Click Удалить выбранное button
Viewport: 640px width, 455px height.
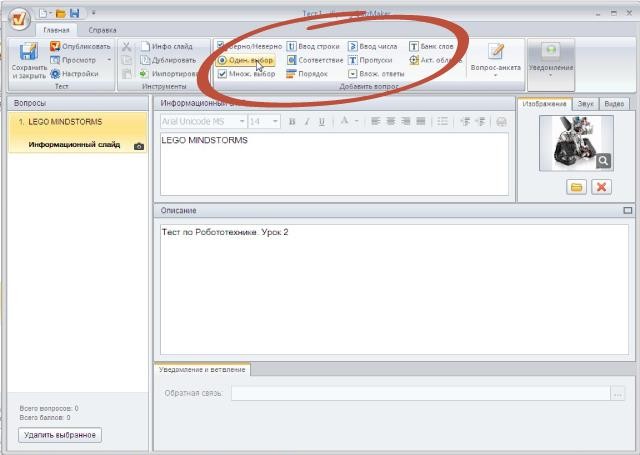tap(60, 435)
